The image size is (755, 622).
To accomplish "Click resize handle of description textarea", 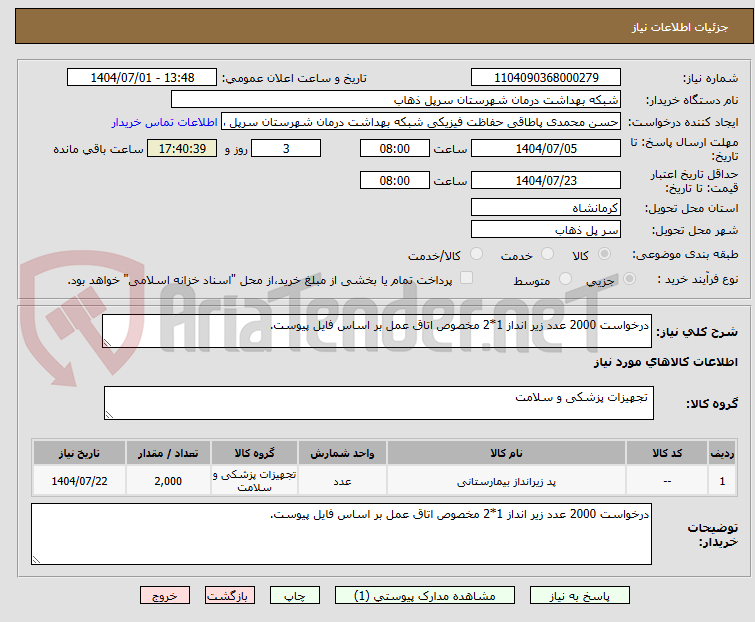I will tap(107, 343).
